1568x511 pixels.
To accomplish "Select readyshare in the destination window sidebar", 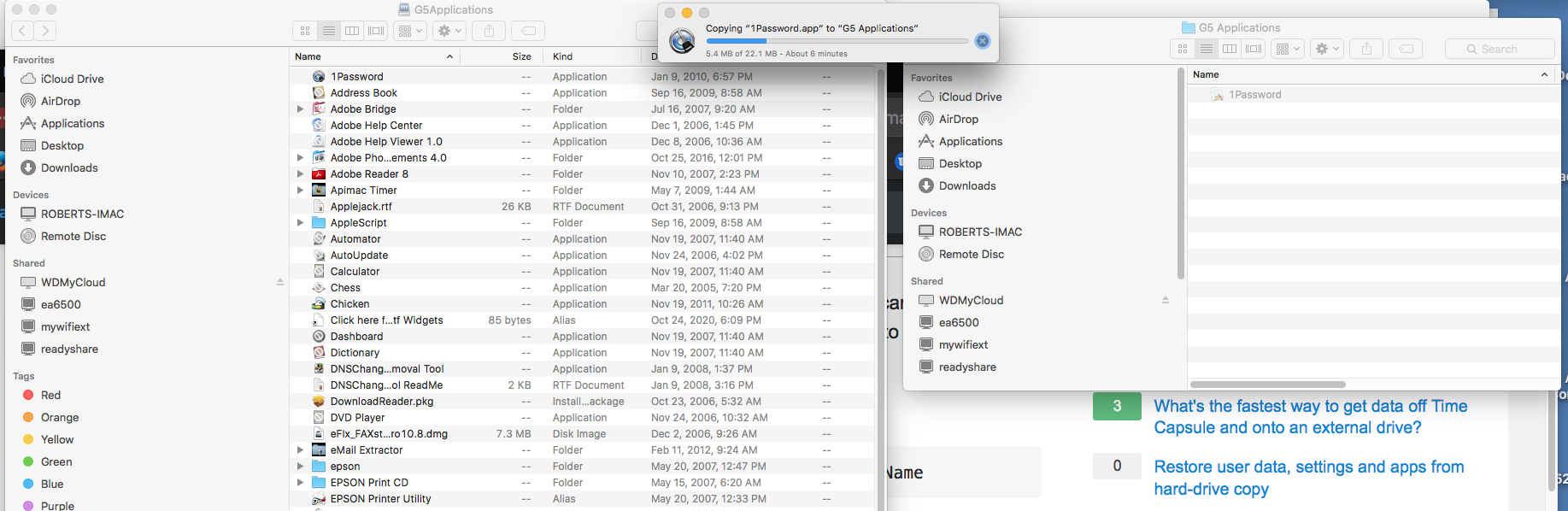I will 967,367.
